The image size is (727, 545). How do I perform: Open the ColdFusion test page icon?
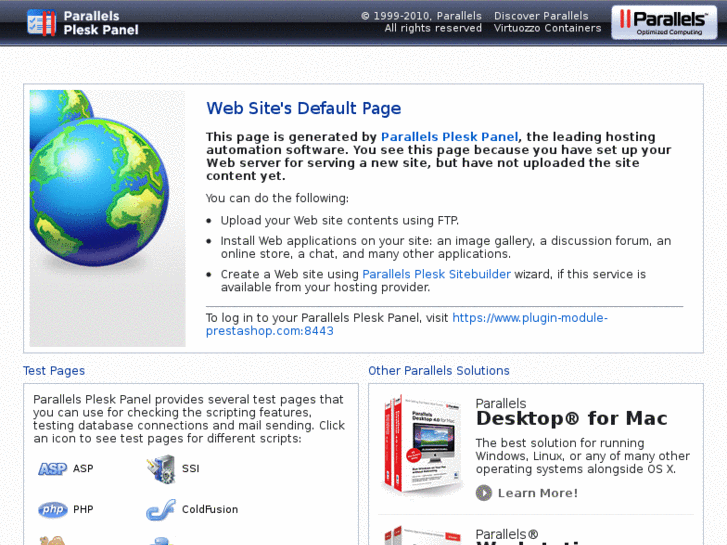click(161, 510)
